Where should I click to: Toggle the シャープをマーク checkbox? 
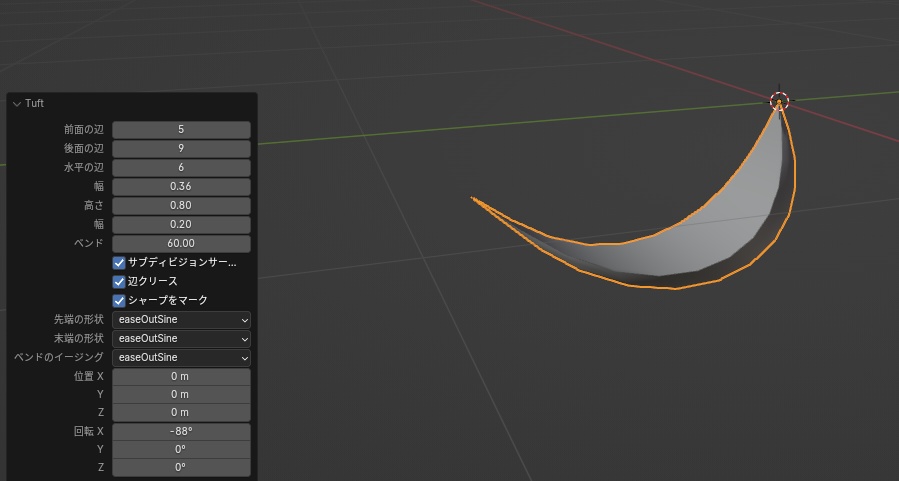119,300
